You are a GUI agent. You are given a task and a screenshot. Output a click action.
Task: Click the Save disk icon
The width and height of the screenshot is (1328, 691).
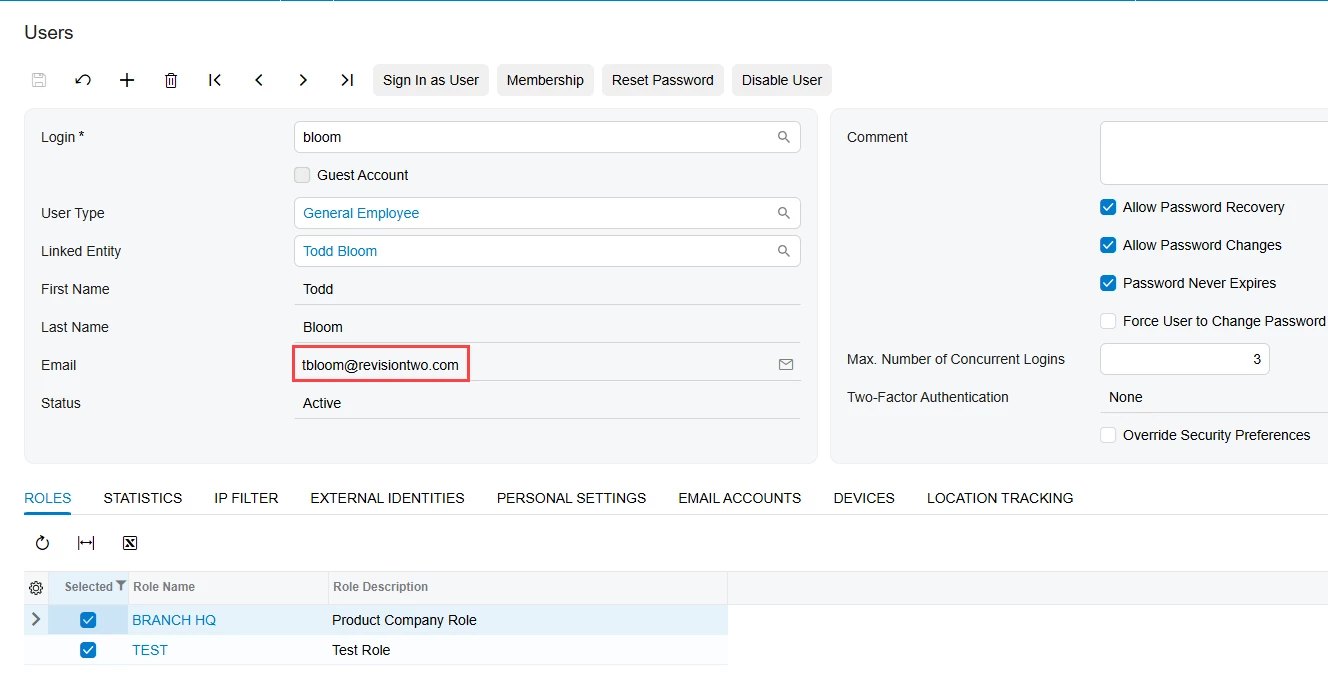39,80
